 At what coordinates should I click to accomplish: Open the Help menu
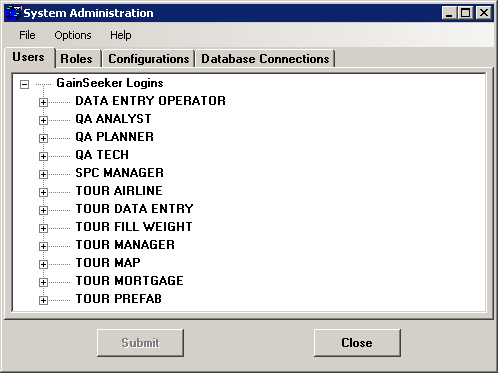pos(121,35)
